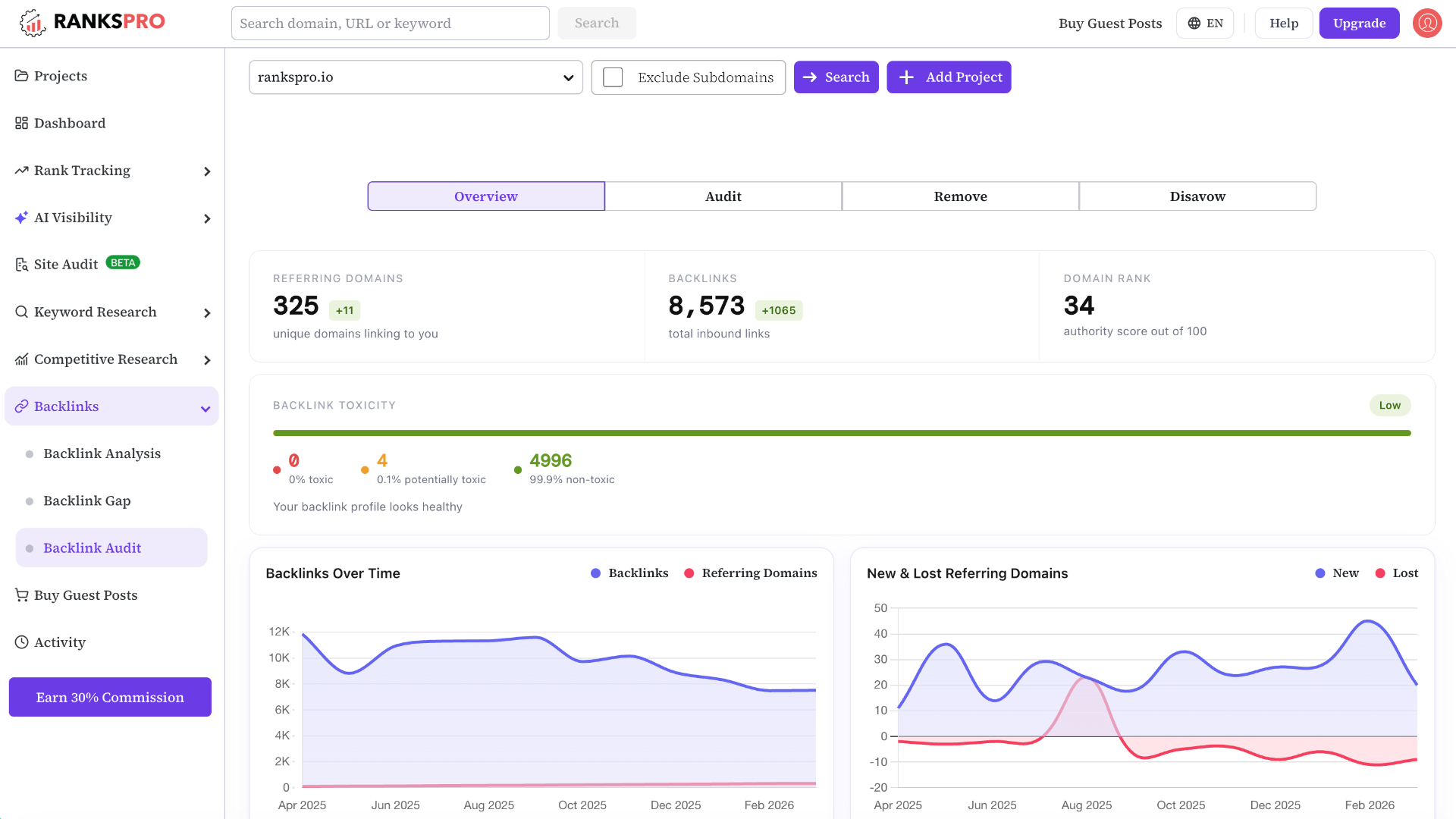Open the rankspro.io domain dropdown
This screenshot has height=819, width=1456.
pyautogui.click(x=416, y=77)
